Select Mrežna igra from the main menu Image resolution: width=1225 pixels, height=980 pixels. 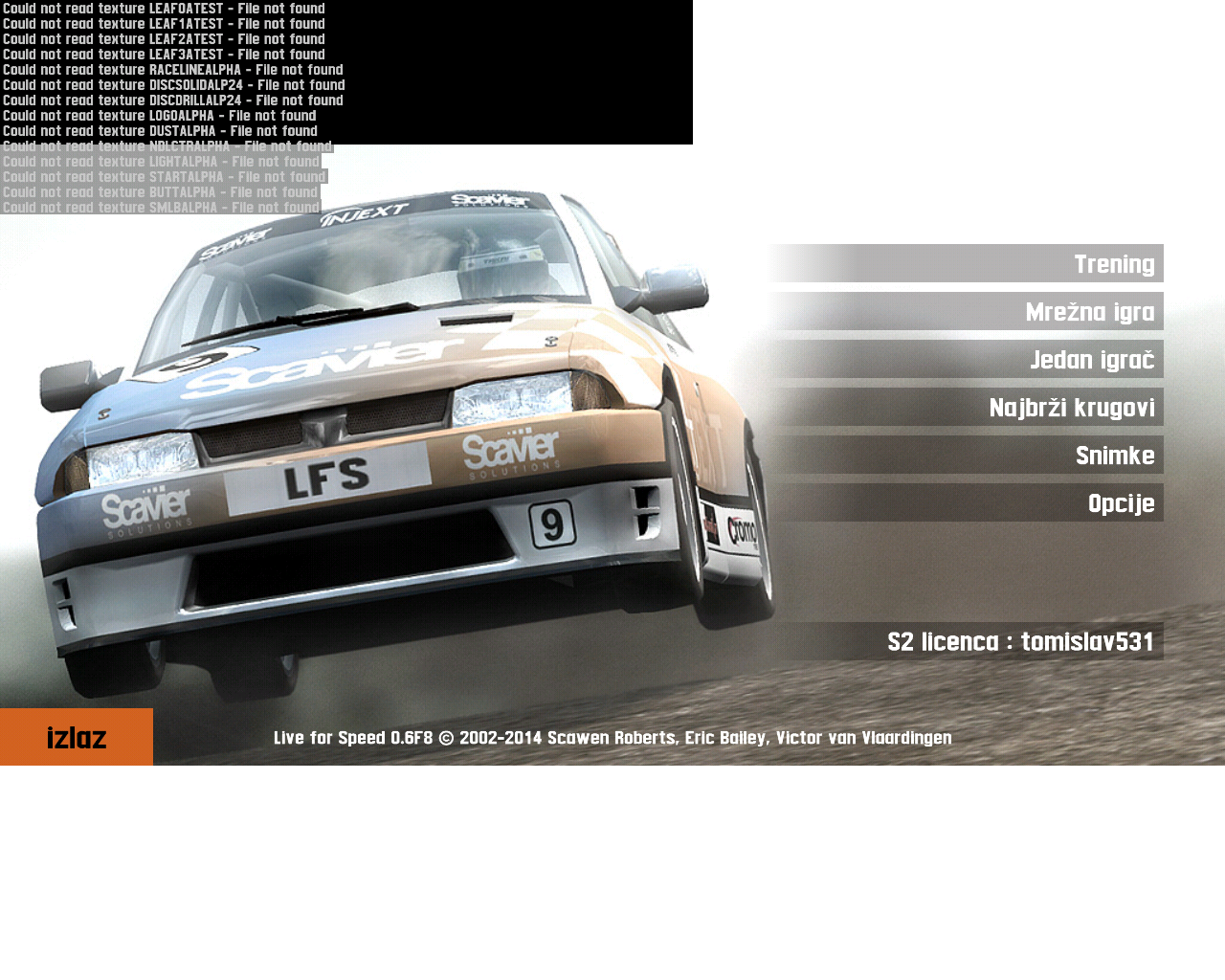coord(965,311)
